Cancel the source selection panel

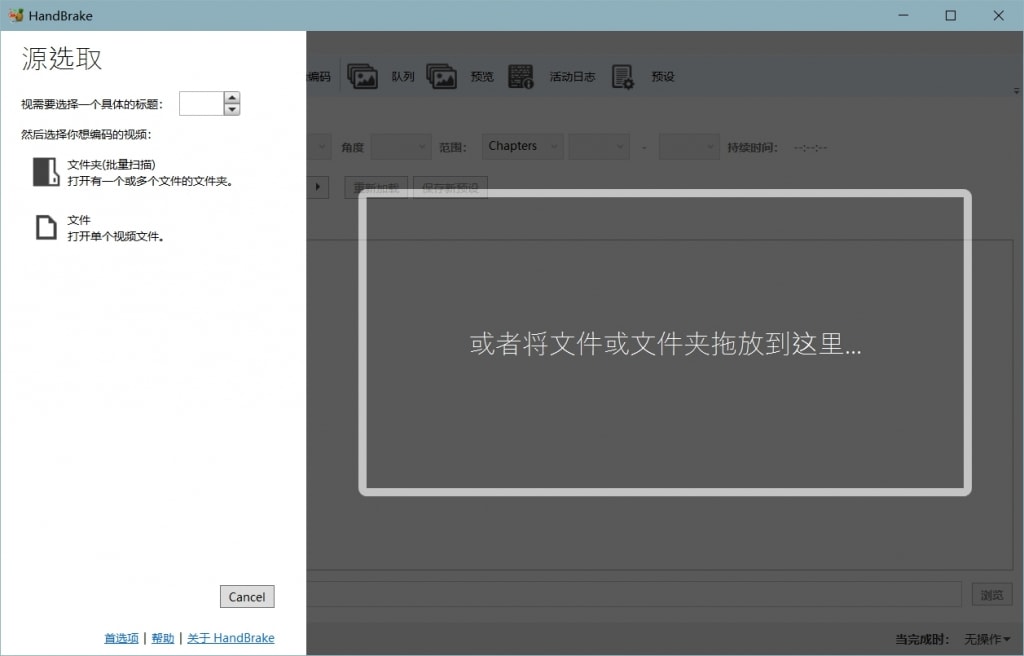click(247, 597)
